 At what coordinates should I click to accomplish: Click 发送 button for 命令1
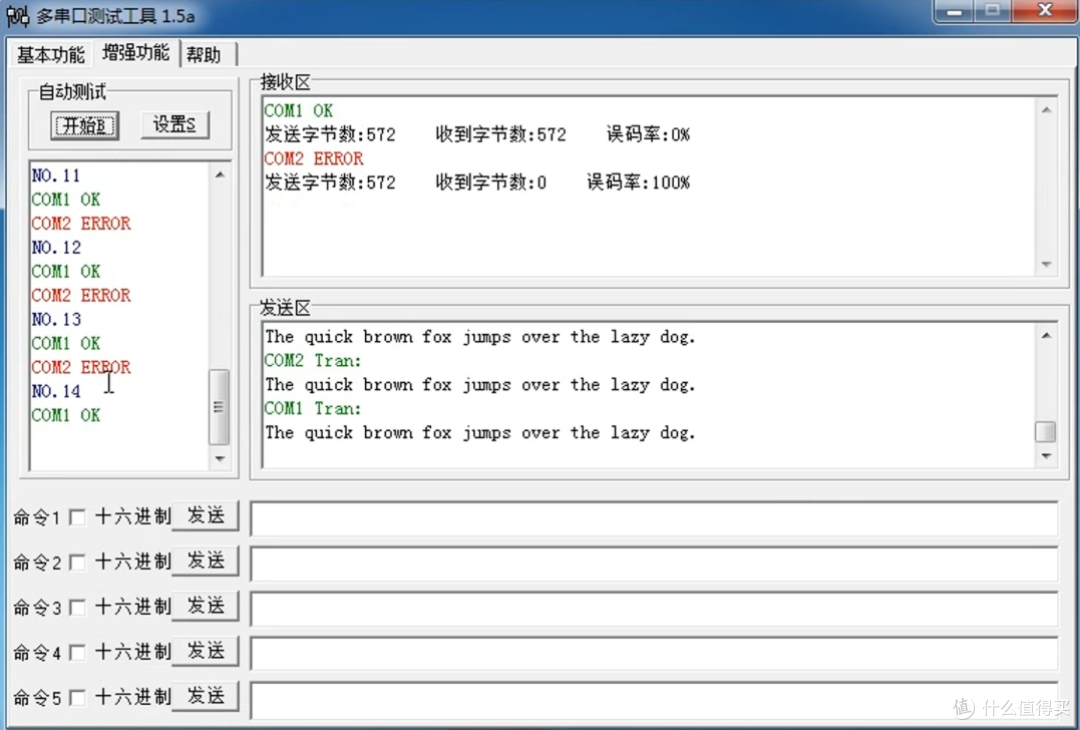(x=205, y=516)
